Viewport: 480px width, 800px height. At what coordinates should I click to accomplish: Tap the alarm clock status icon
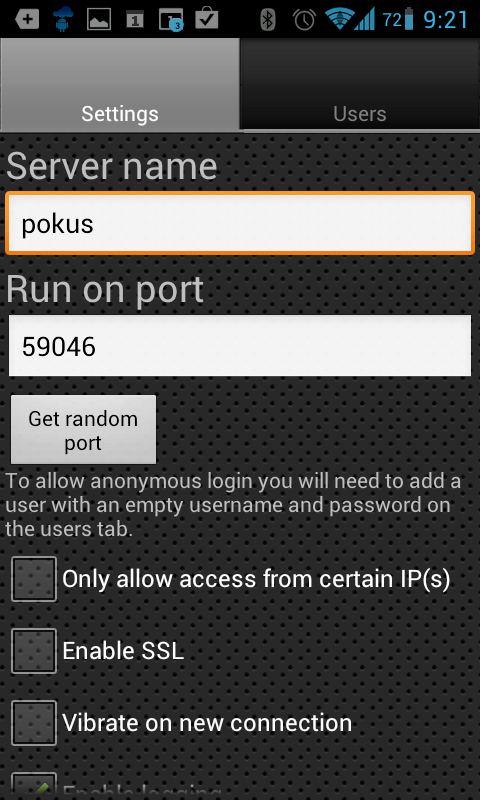[305, 19]
